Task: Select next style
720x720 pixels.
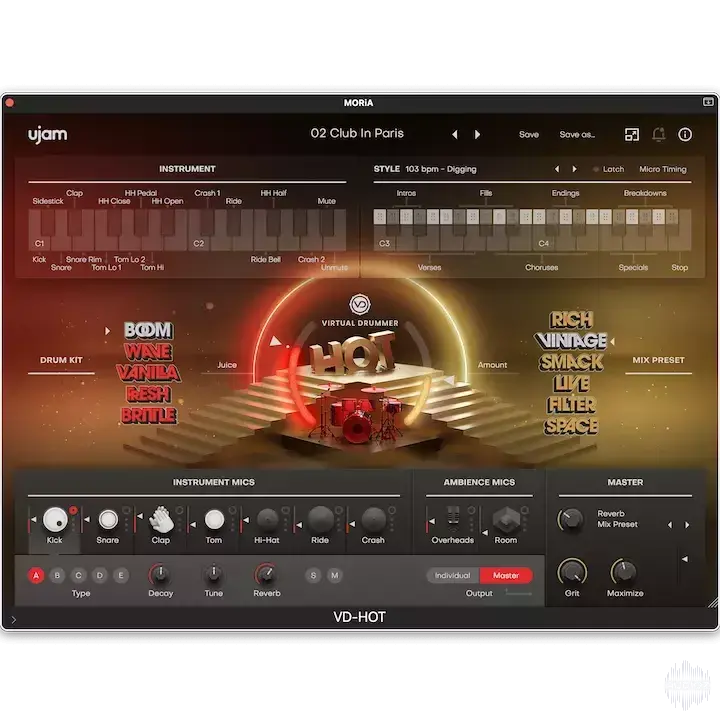Action: pos(574,169)
